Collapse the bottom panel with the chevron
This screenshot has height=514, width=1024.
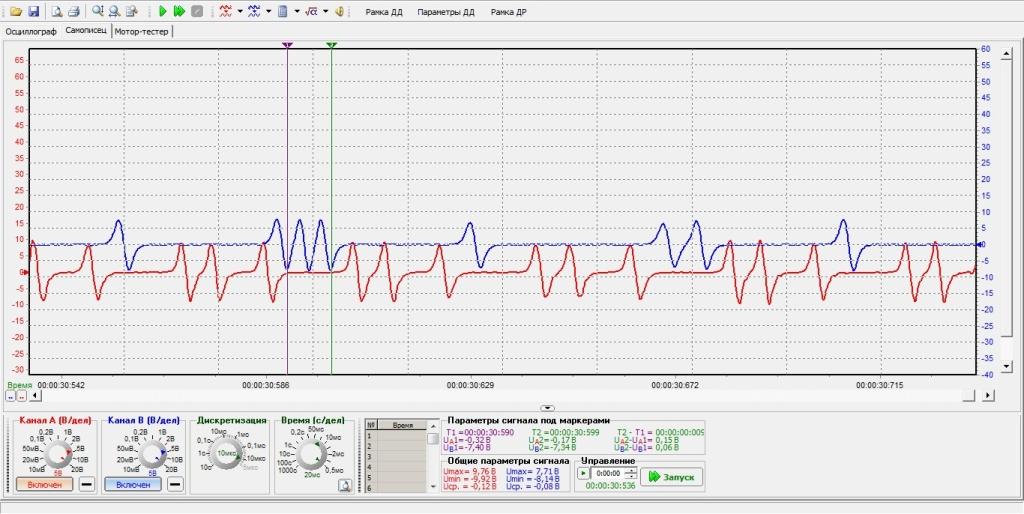547,408
